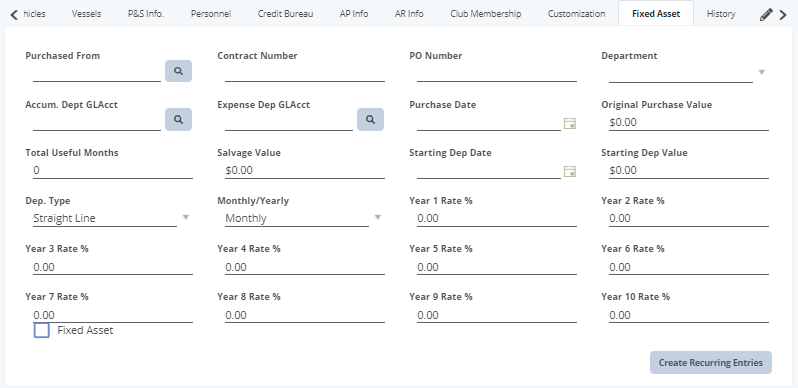798x388 pixels.
Task: Open the Starting Dep Date calendar picker
Action: (569, 171)
